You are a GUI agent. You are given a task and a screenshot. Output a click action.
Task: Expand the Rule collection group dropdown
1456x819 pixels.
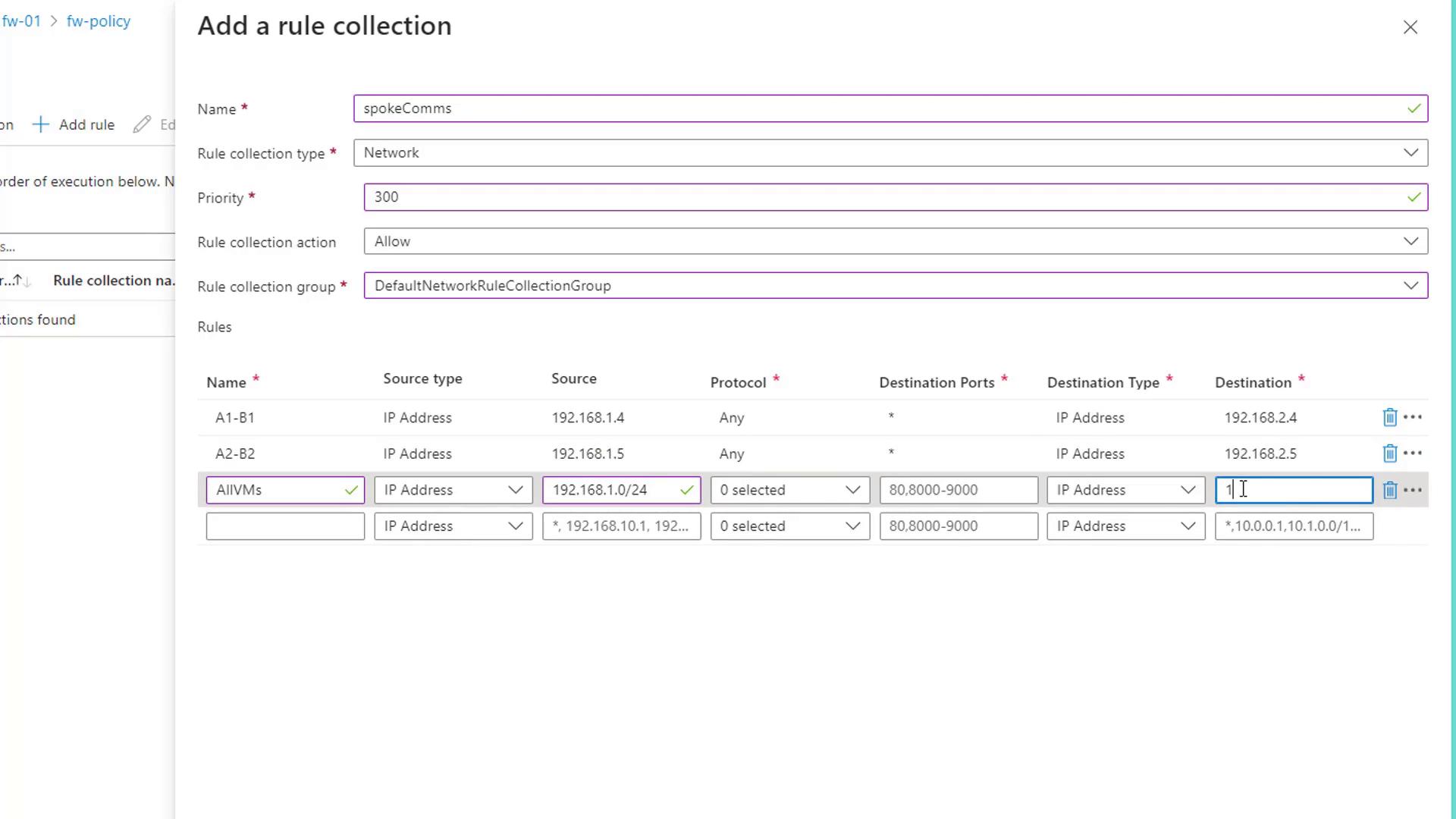click(895, 286)
